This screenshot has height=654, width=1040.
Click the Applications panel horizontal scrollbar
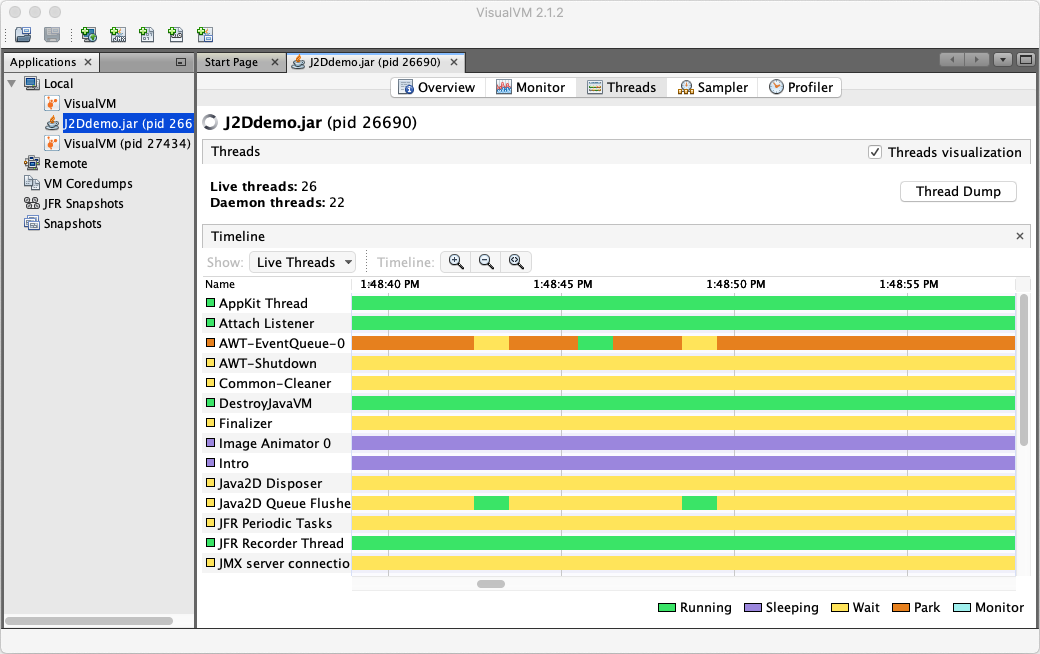click(89, 621)
